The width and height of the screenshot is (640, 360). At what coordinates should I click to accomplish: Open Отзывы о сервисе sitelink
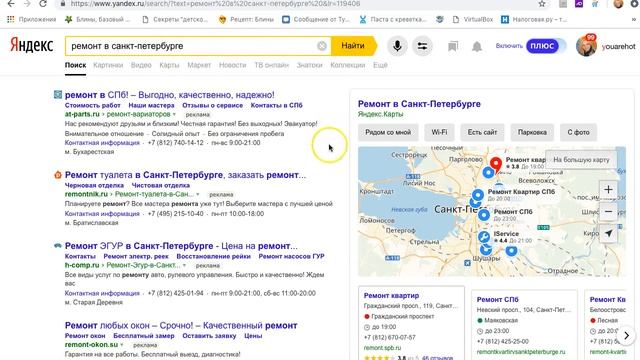[x=212, y=105]
